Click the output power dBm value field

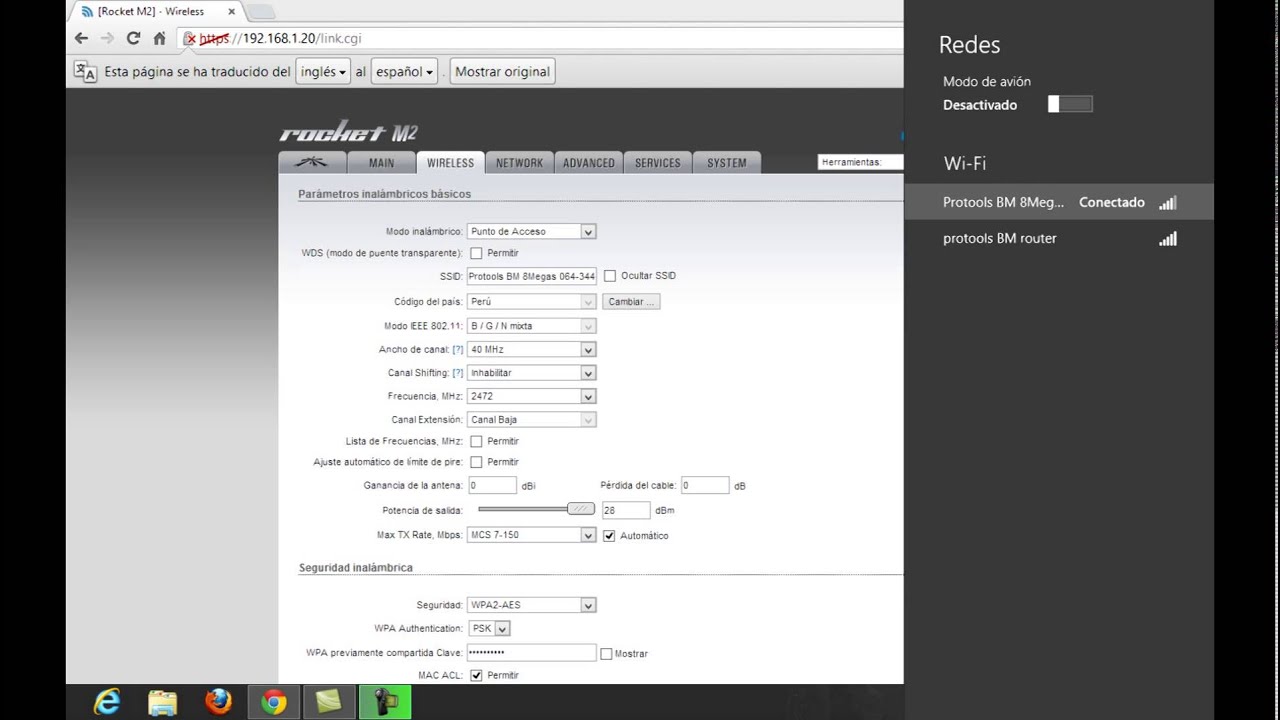click(626, 510)
